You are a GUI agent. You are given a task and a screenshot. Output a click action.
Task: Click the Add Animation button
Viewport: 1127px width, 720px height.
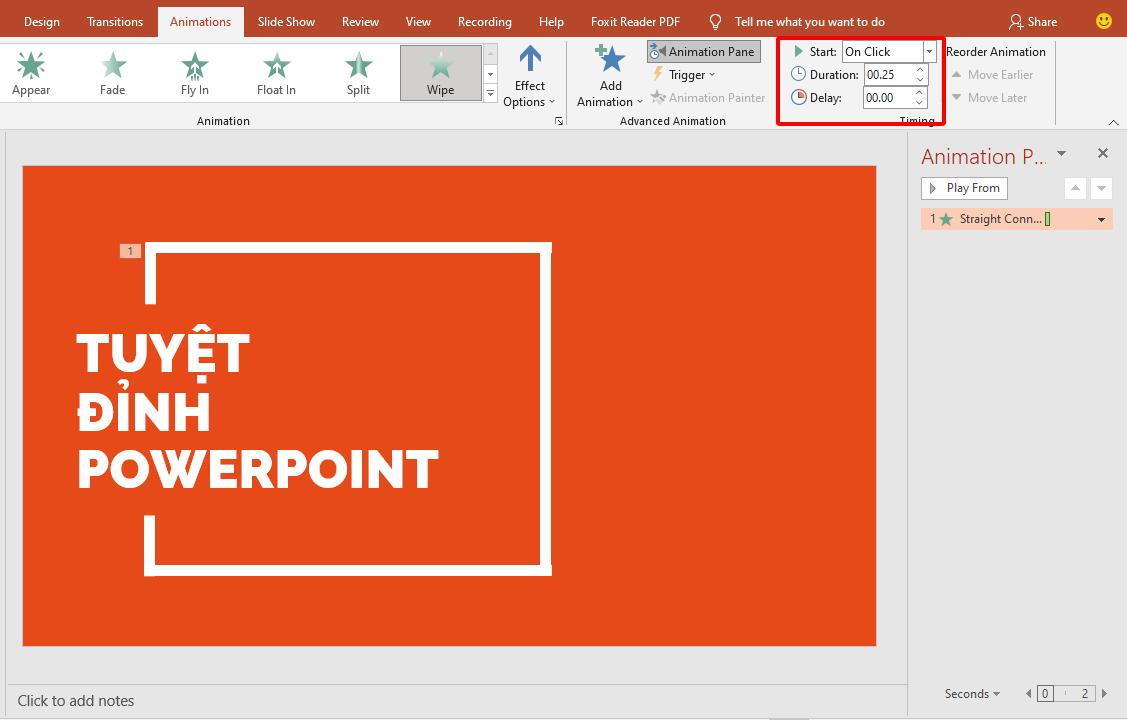[x=608, y=72]
